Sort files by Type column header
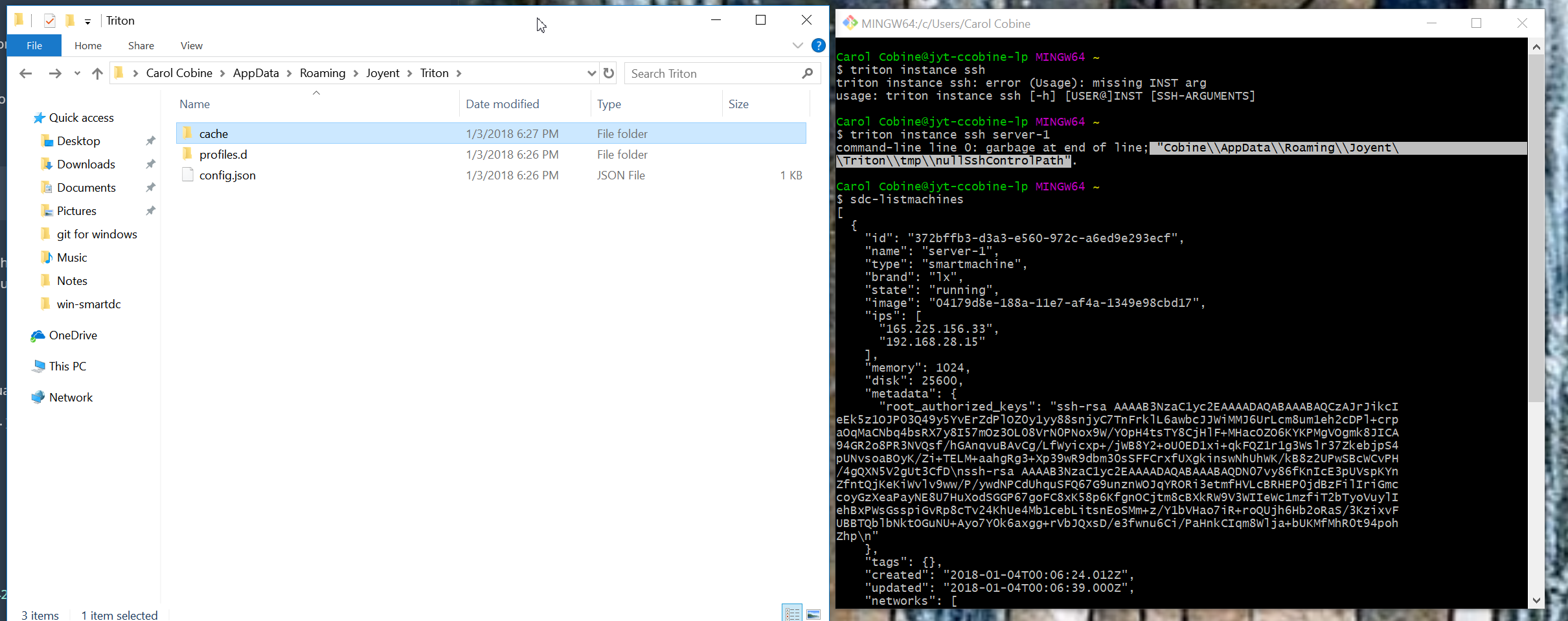1568x621 pixels. (609, 104)
